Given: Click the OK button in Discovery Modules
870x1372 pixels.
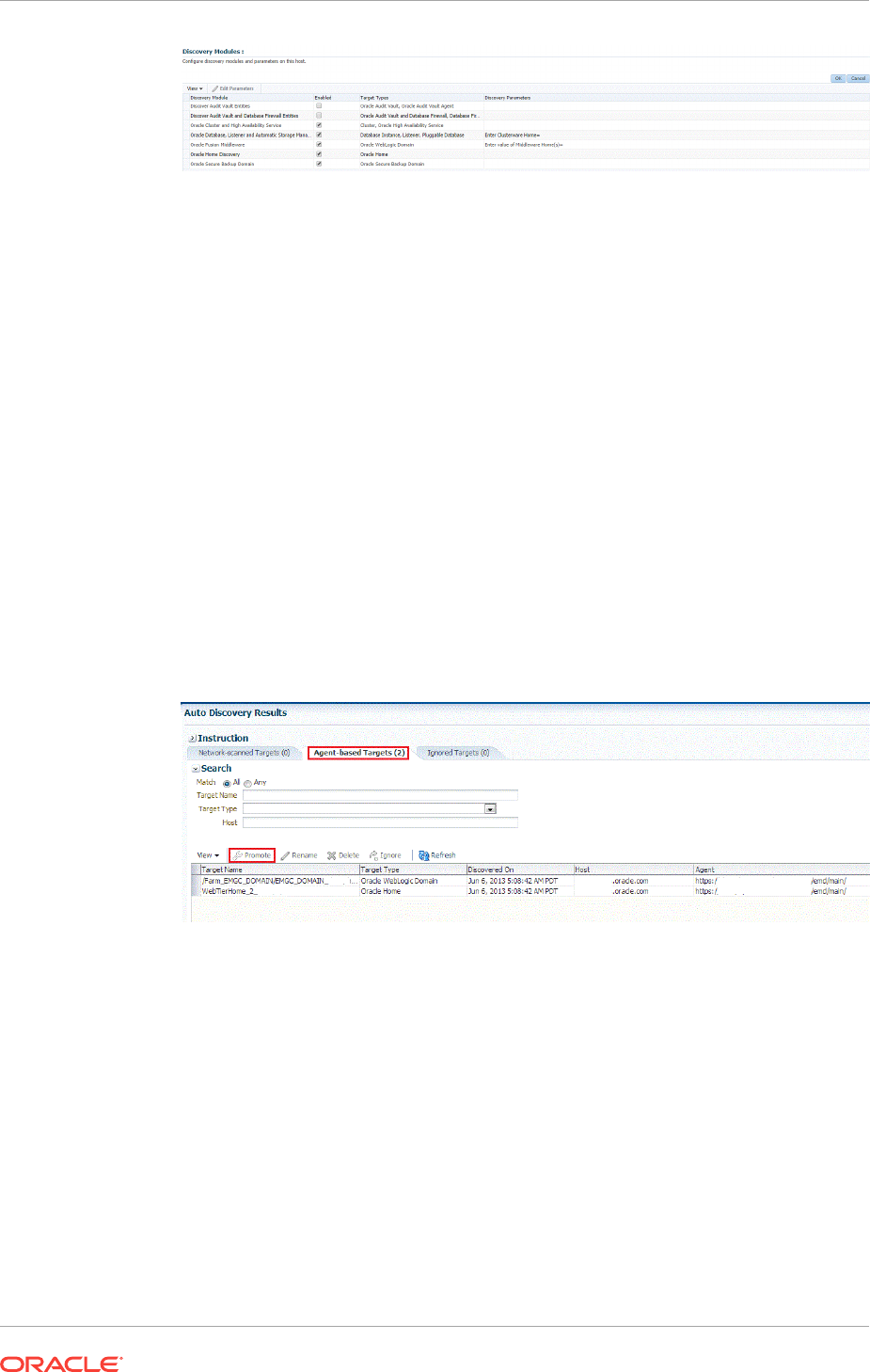Looking at the screenshot, I should point(838,78).
